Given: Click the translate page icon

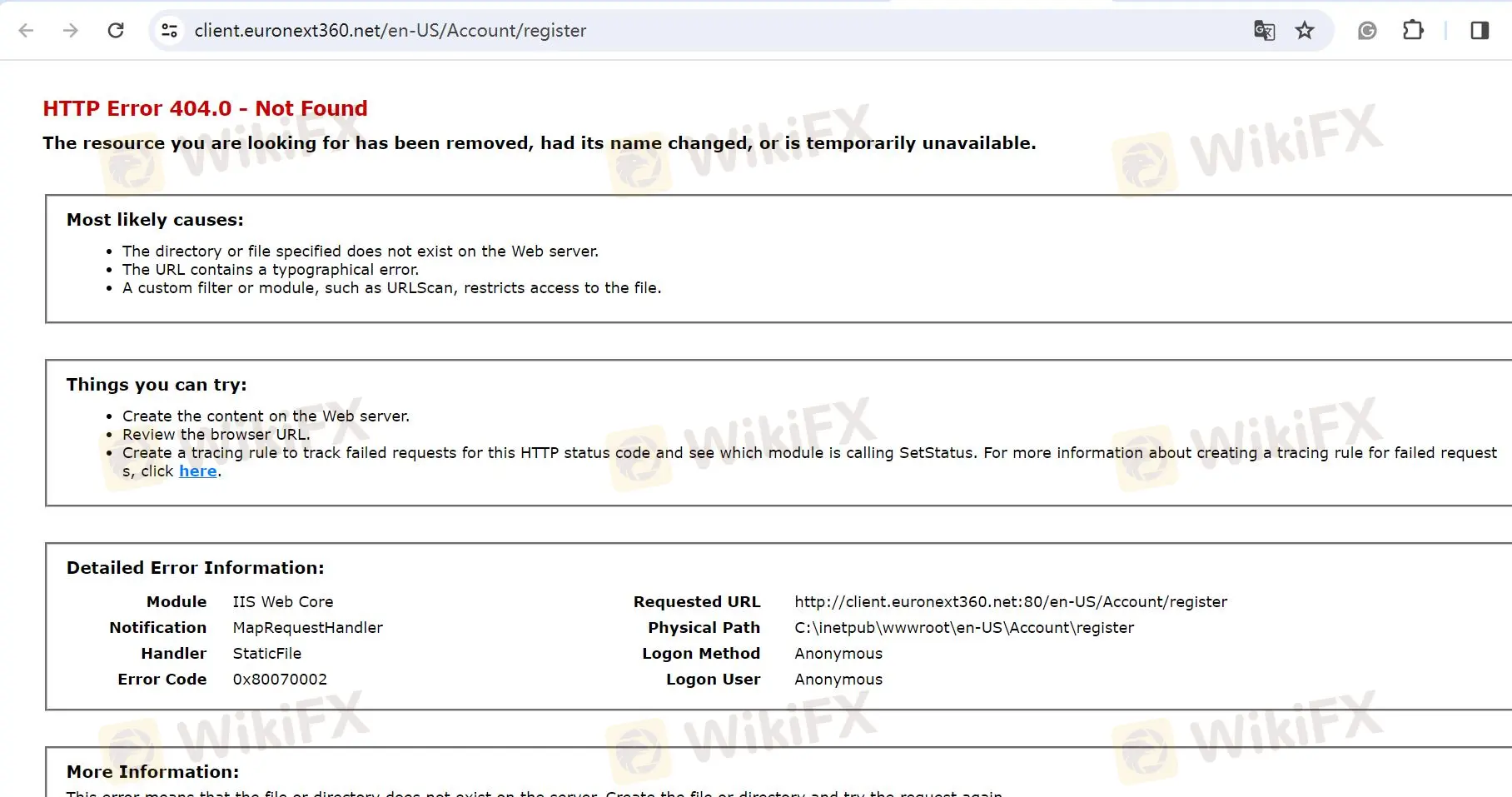Looking at the screenshot, I should (1264, 31).
